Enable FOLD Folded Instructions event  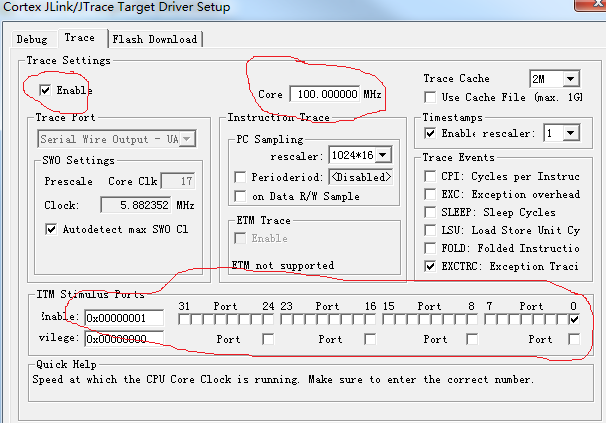[430, 248]
